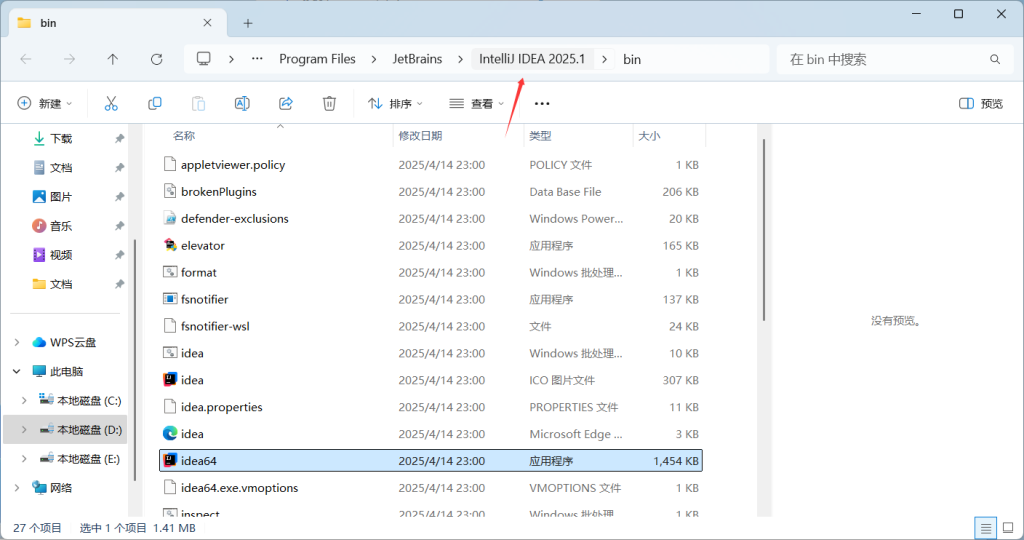Switch to details view in status bar
The height and width of the screenshot is (540, 1024).
click(x=986, y=527)
